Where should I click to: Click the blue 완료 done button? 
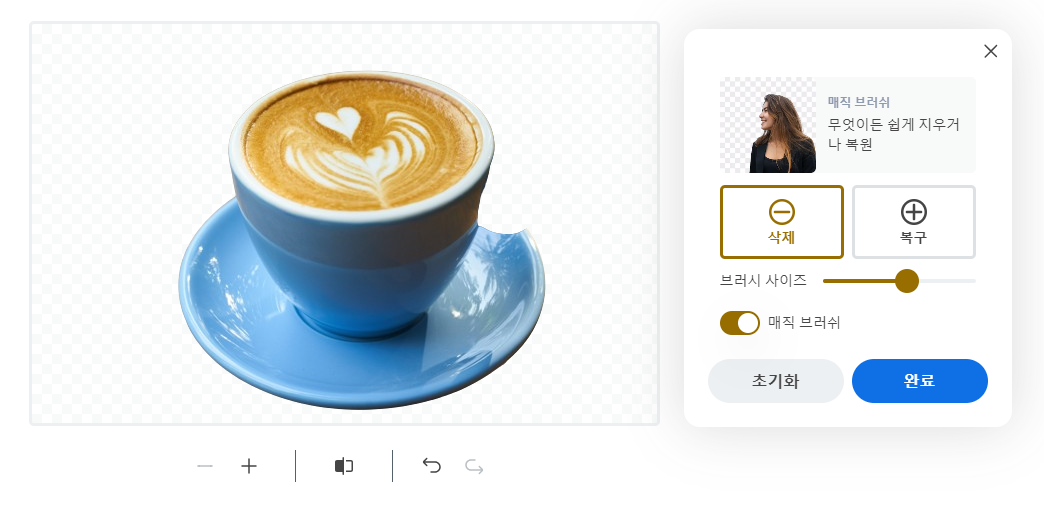[919, 381]
